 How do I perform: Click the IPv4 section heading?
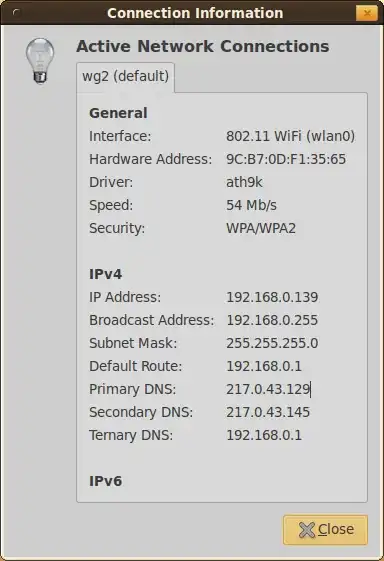(x=105, y=274)
